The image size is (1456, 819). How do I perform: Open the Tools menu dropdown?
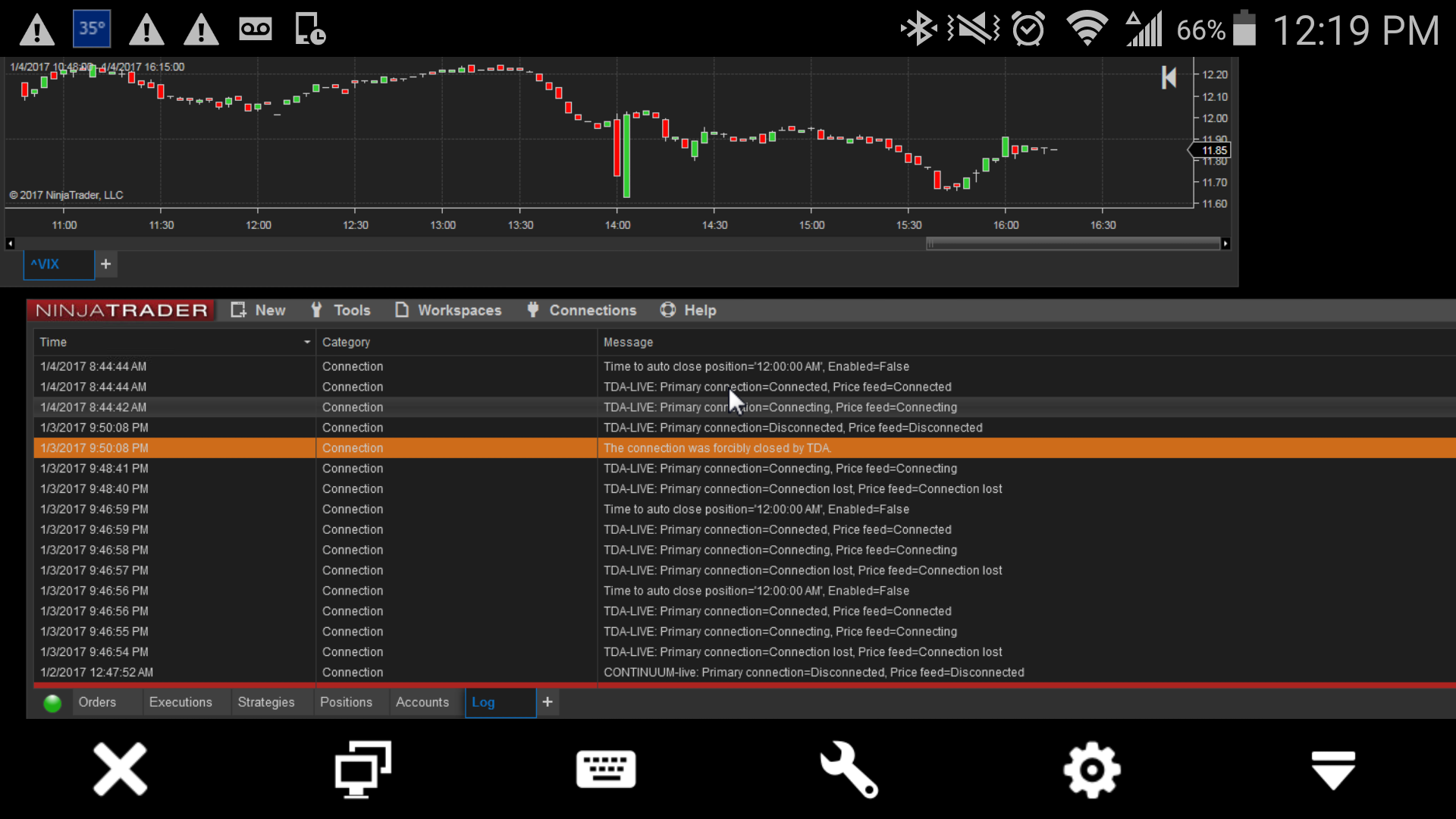pos(340,310)
